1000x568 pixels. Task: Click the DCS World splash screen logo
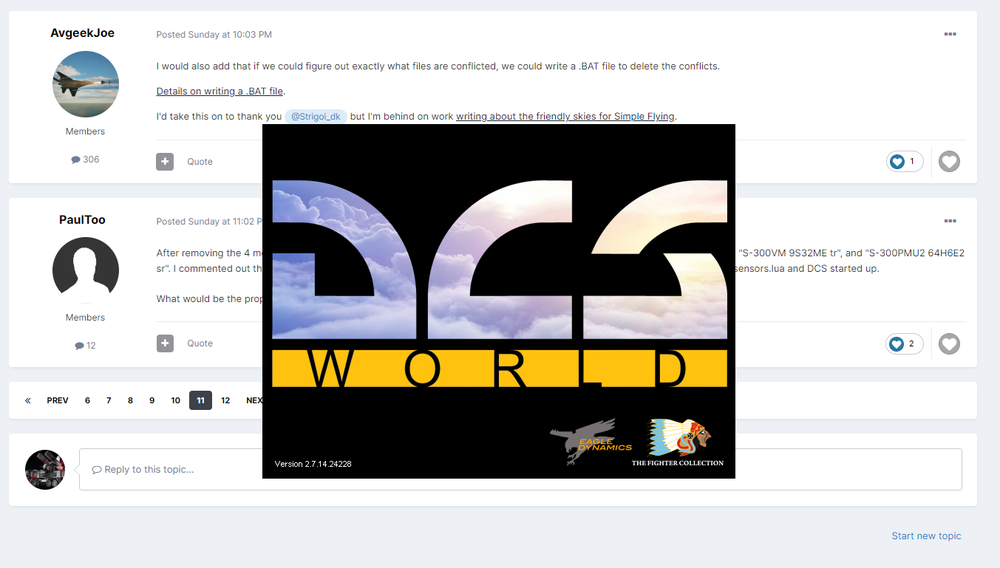click(x=499, y=259)
